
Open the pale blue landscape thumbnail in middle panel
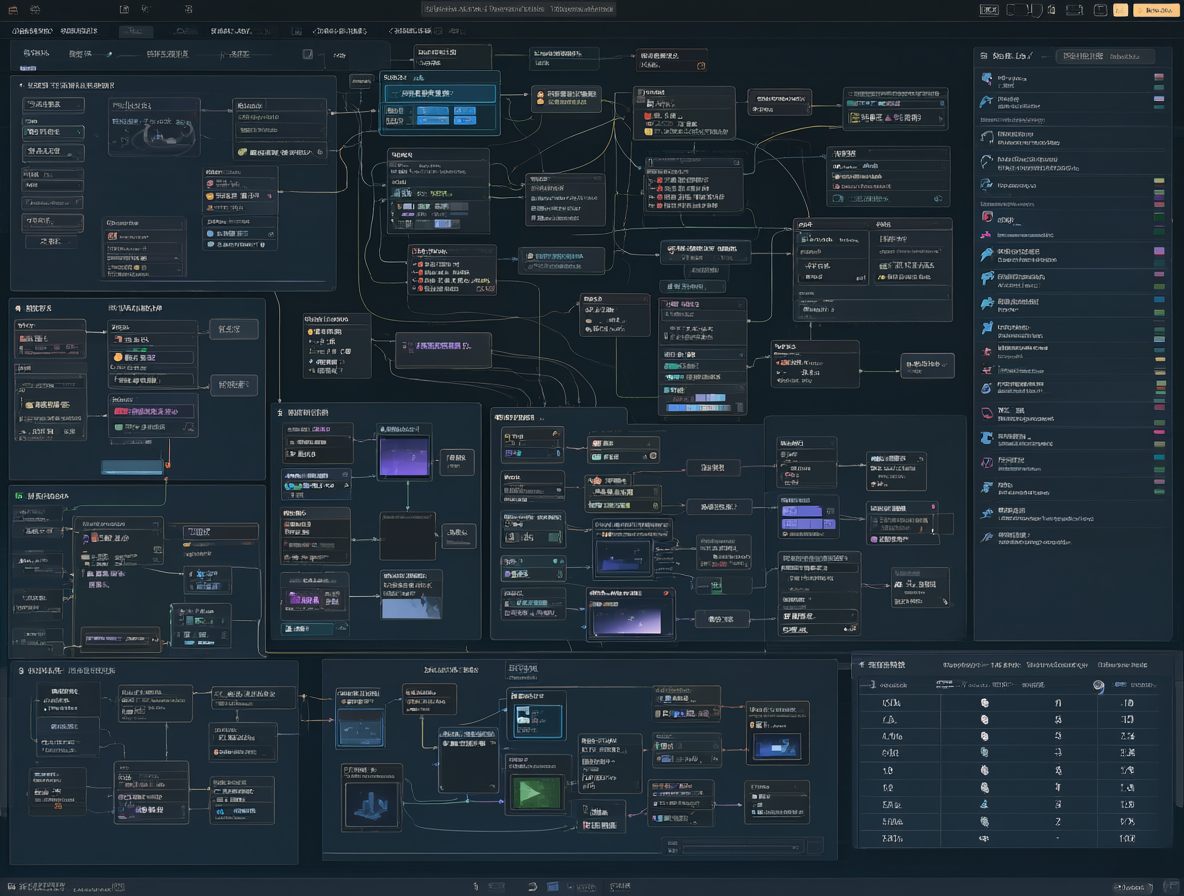point(412,606)
